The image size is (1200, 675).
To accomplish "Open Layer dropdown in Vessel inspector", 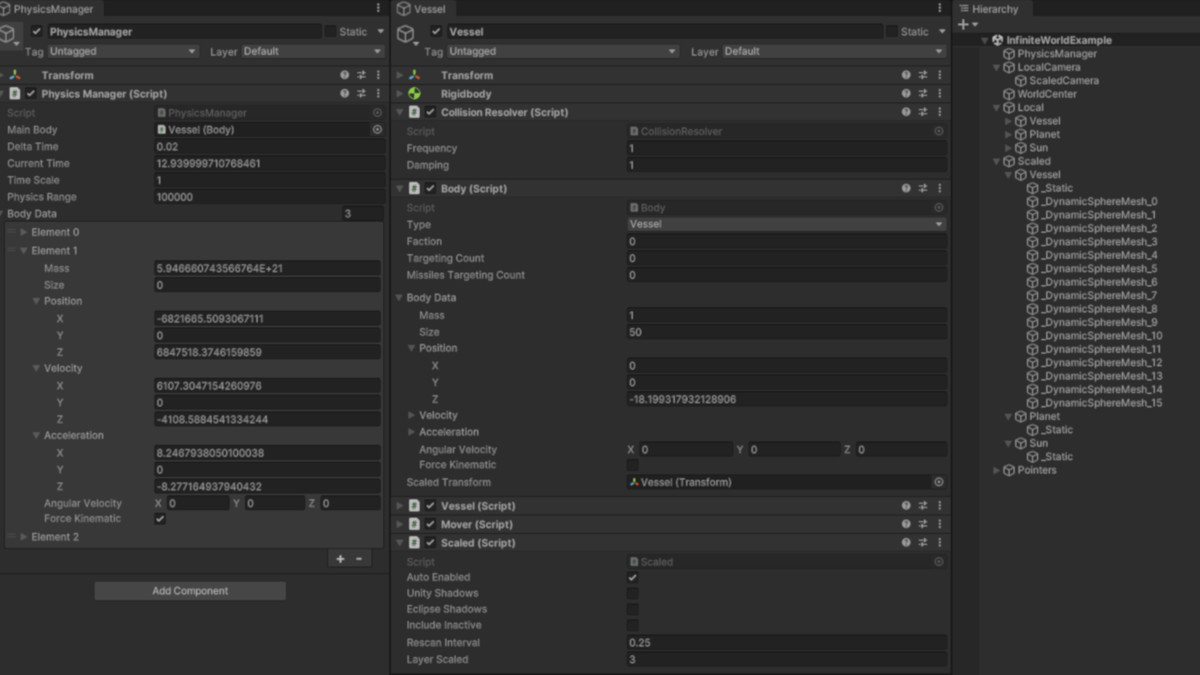I will [x=832, y=51].
